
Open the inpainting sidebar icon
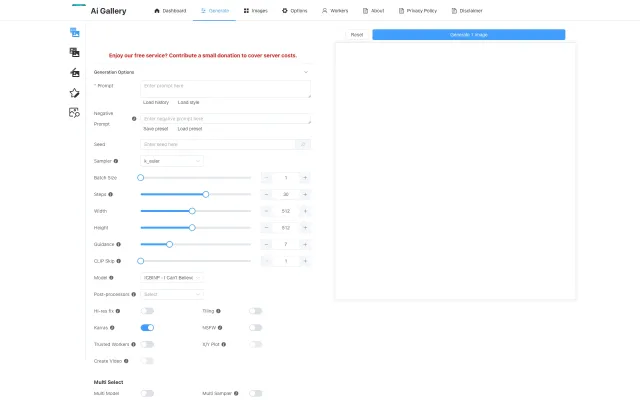pos(74,73)
